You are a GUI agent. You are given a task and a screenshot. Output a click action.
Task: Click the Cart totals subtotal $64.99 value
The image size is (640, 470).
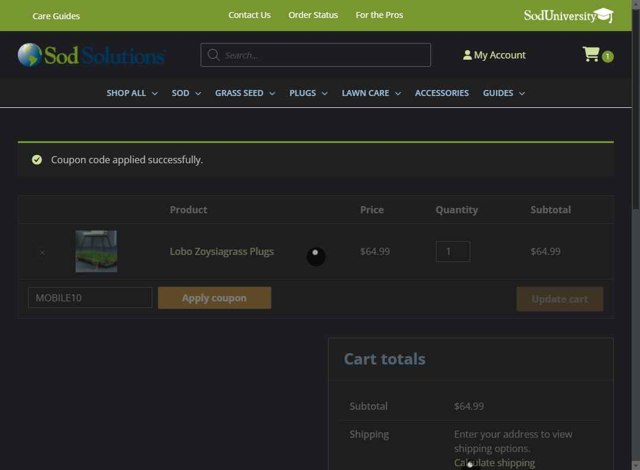[x=469, y=406]
